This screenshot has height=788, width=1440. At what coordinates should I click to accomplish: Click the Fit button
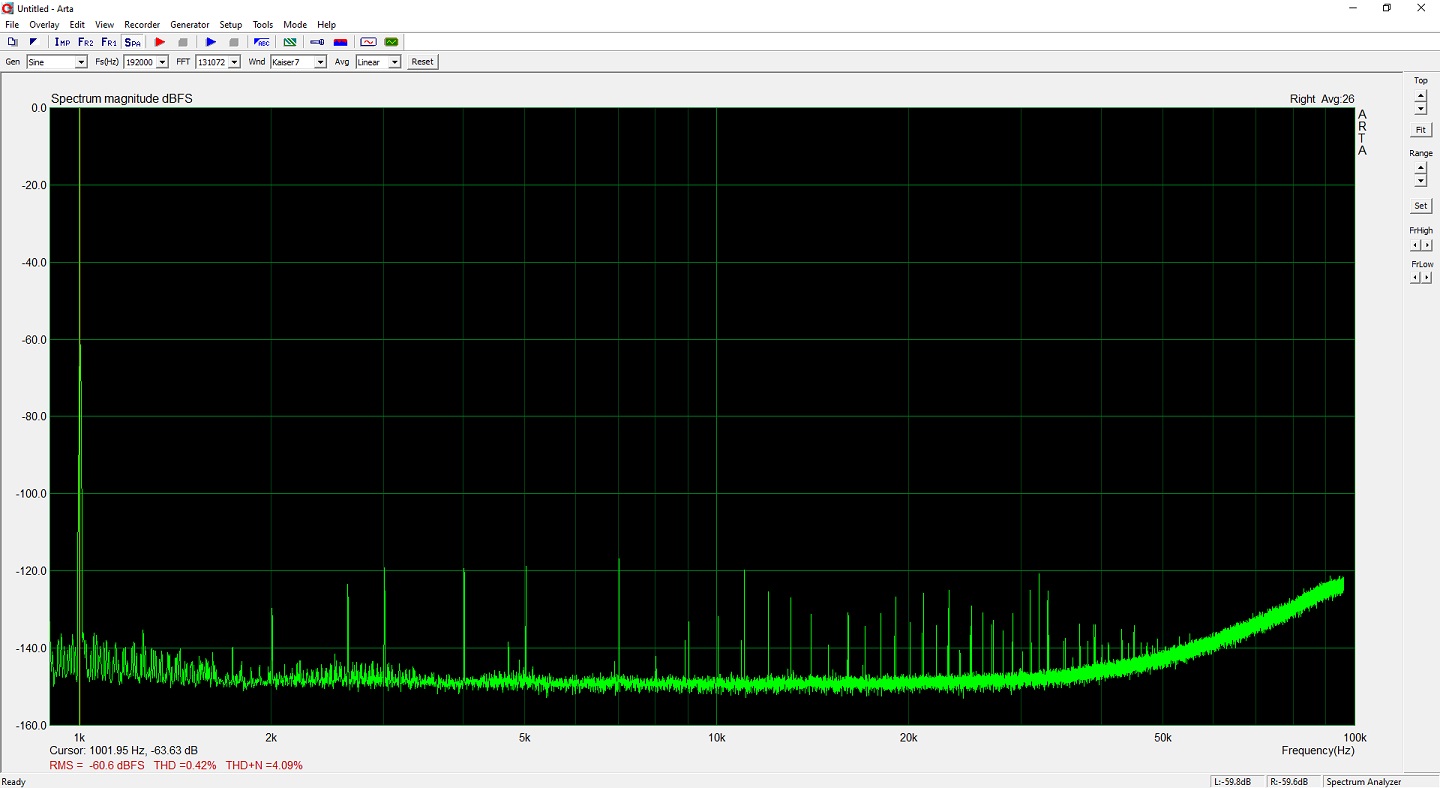click(1421, 130)
